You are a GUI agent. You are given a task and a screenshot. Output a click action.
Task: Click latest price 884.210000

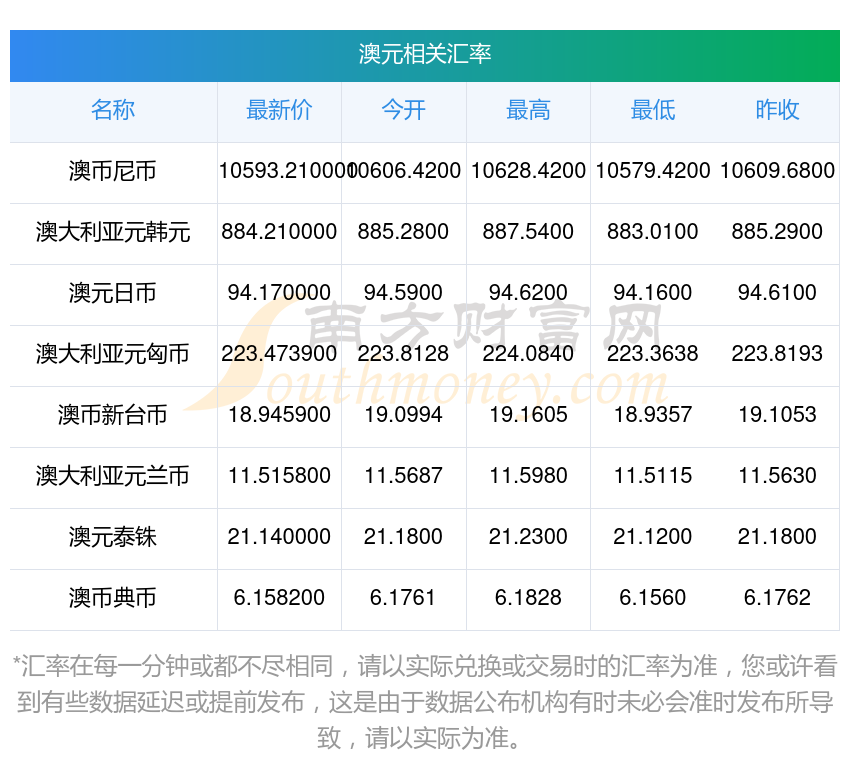pos(279,232)
